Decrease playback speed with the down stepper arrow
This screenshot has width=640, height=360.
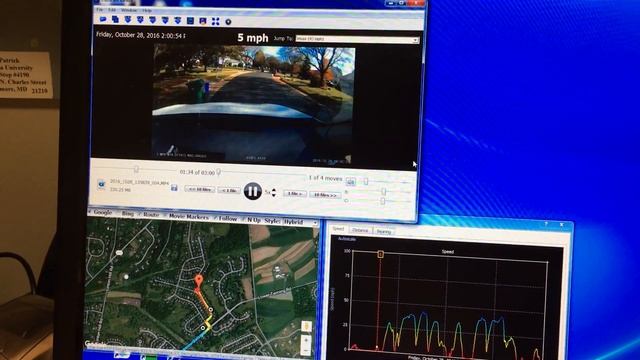pyautogui.click(x=273, y=195)
